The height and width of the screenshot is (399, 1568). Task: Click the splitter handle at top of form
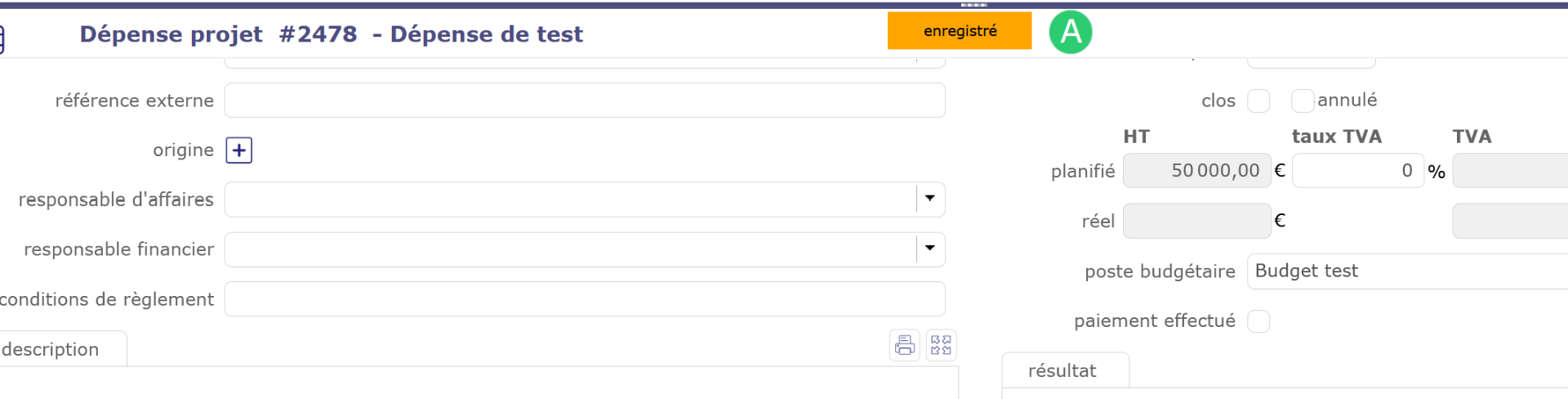click(x=973, y=5)
